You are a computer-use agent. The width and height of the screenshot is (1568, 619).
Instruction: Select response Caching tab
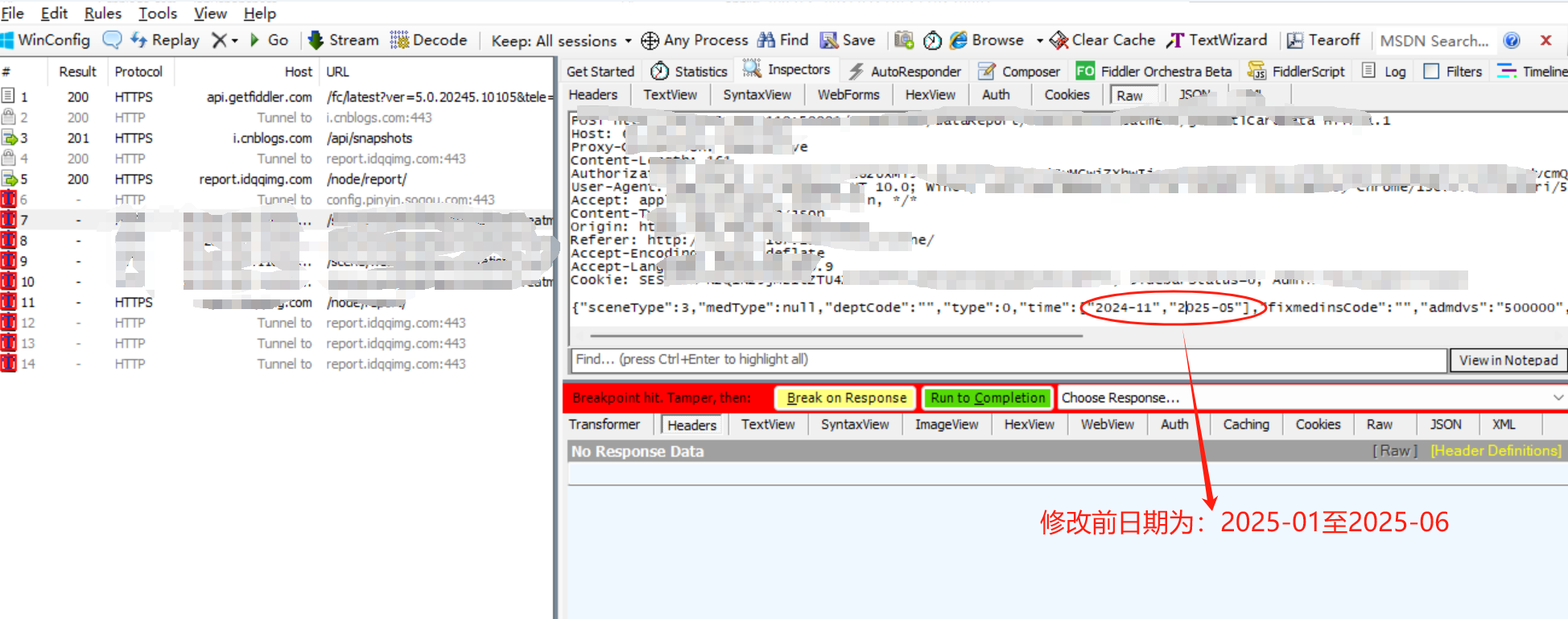coord(1246,424)
